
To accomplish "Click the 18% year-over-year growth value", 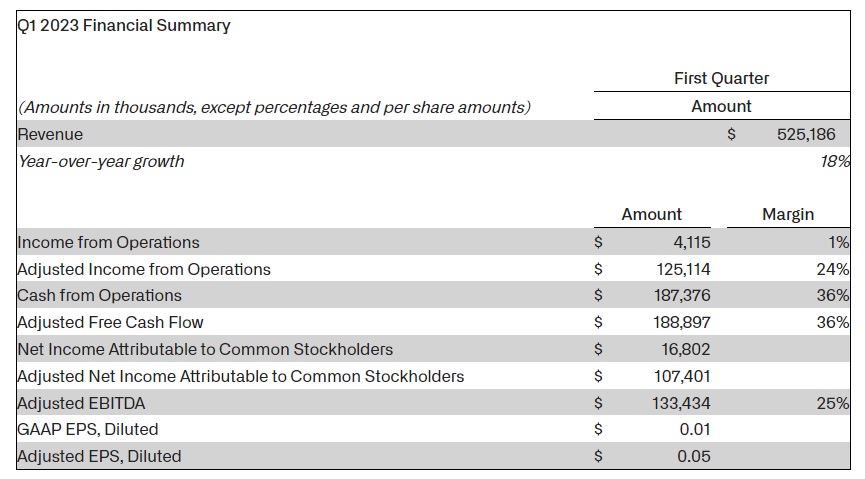I will pyautogui.click(x=835, y=161).
